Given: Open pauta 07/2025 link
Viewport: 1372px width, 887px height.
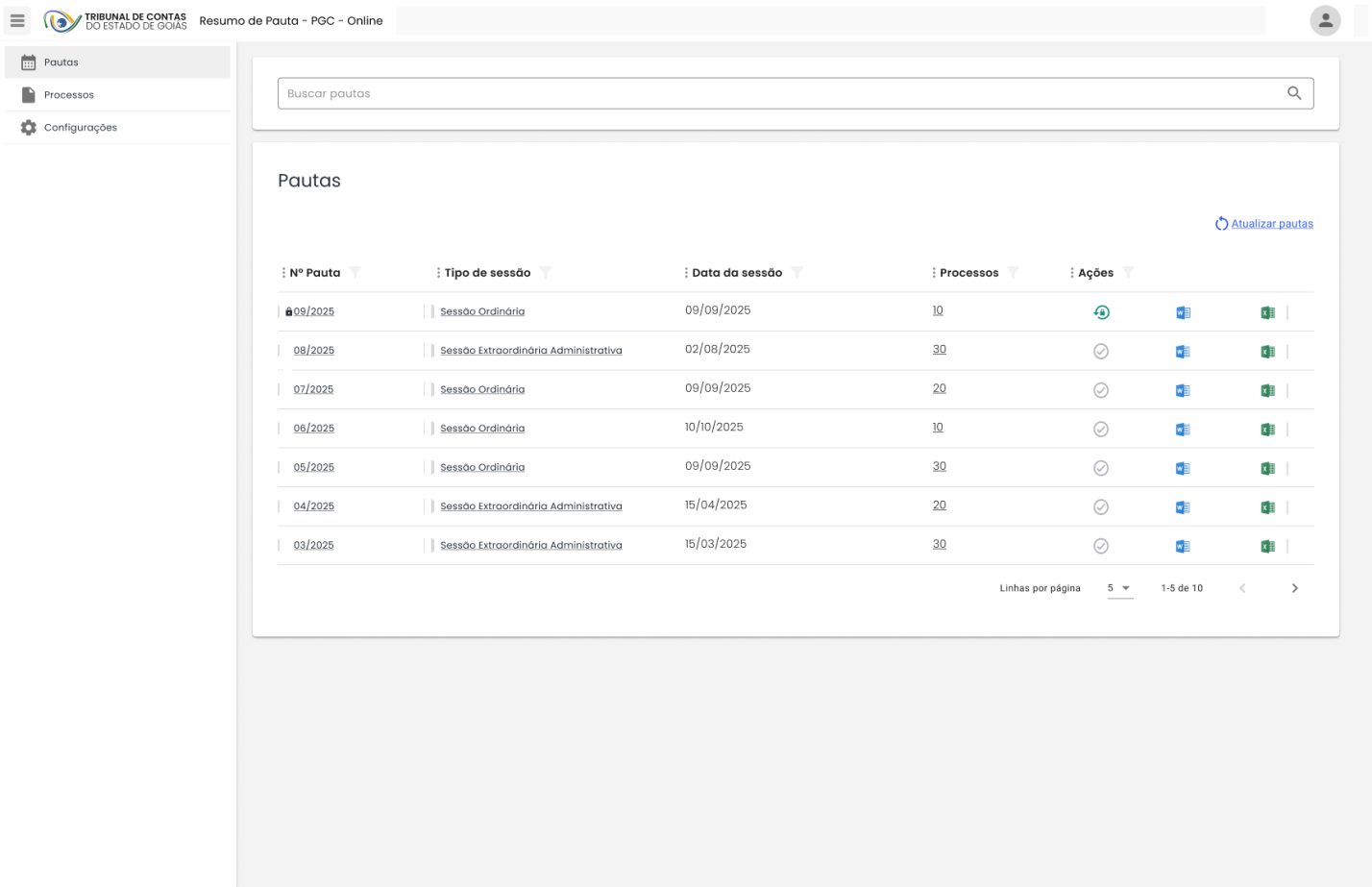Looking at the screenshot, I should 313,389.
